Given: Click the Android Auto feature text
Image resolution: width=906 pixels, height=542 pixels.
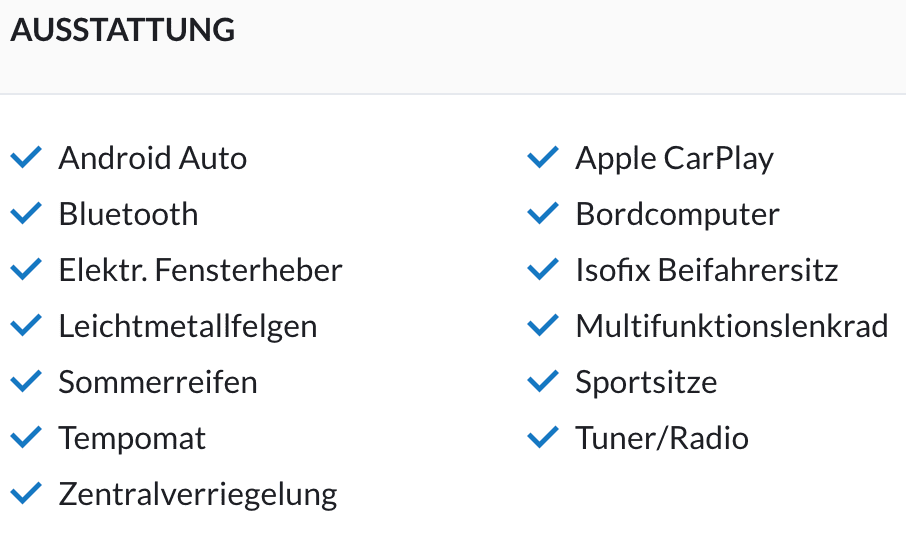Looking at the screenshot, I should 153,158.
